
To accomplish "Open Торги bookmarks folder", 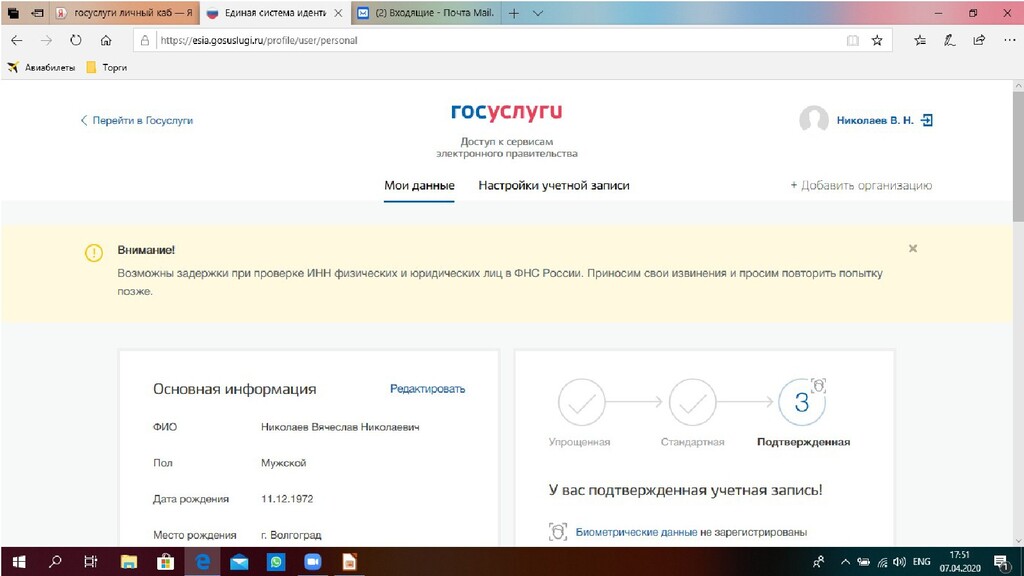I will [x=106, y=67].
